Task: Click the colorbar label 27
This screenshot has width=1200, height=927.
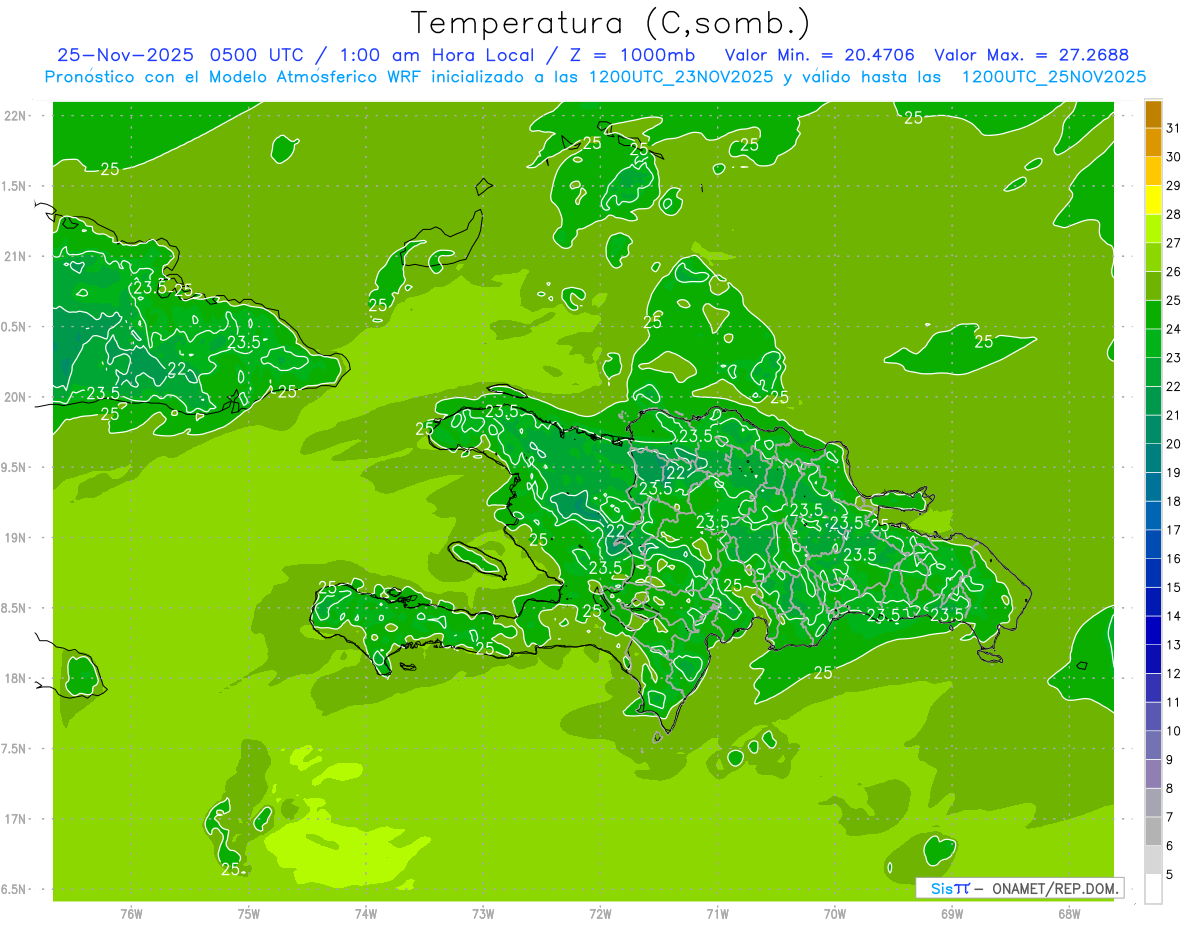Action: [x=1174, y=243]
